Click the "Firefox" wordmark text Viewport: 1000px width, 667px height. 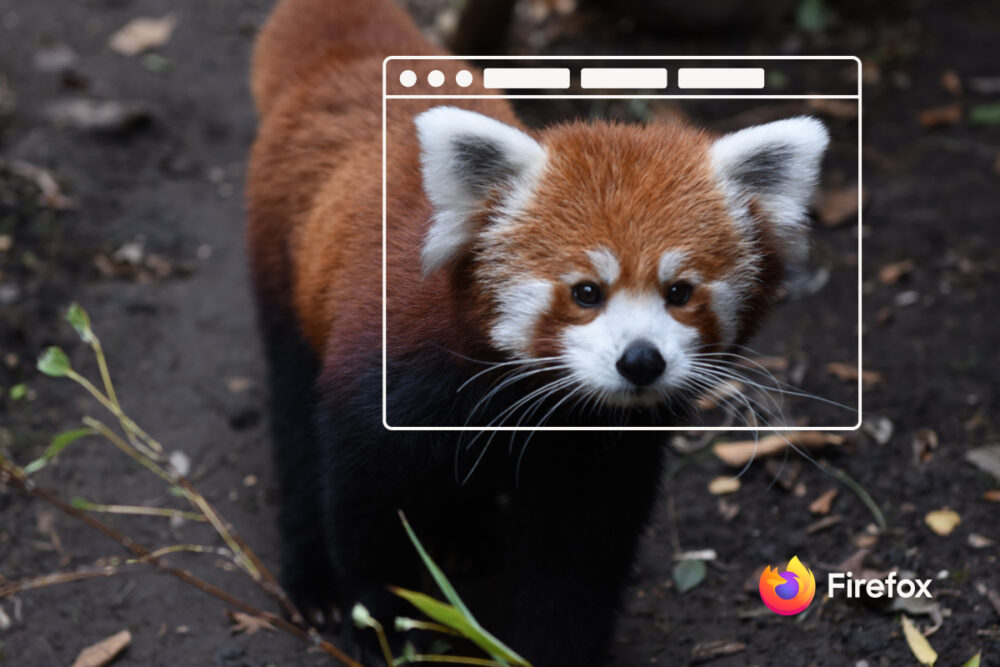click(879, 585)
